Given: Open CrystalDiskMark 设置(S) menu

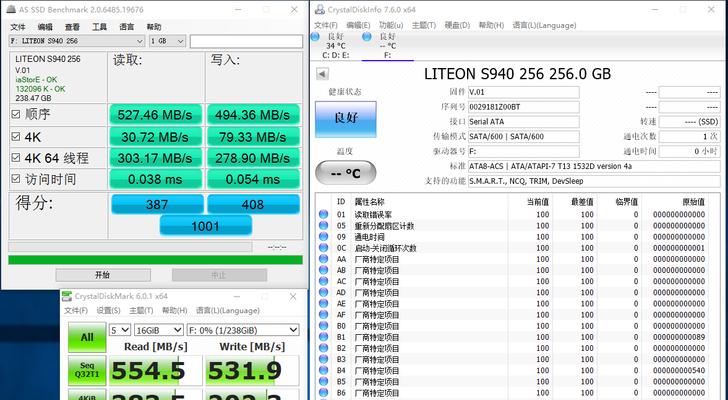Looking at the screenshot, I should (108, 310).
